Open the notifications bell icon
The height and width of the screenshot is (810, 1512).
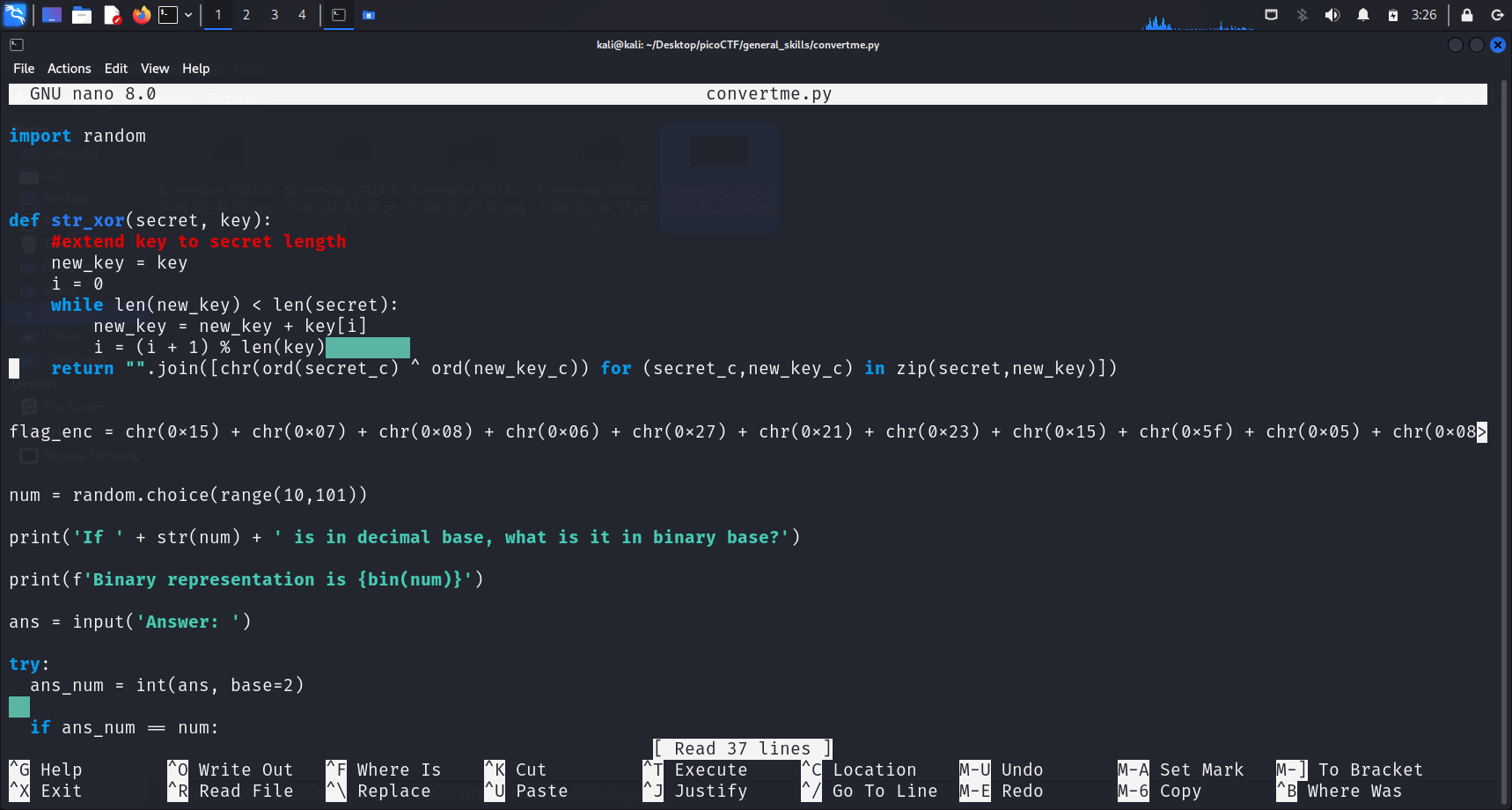pos(1362,15)
